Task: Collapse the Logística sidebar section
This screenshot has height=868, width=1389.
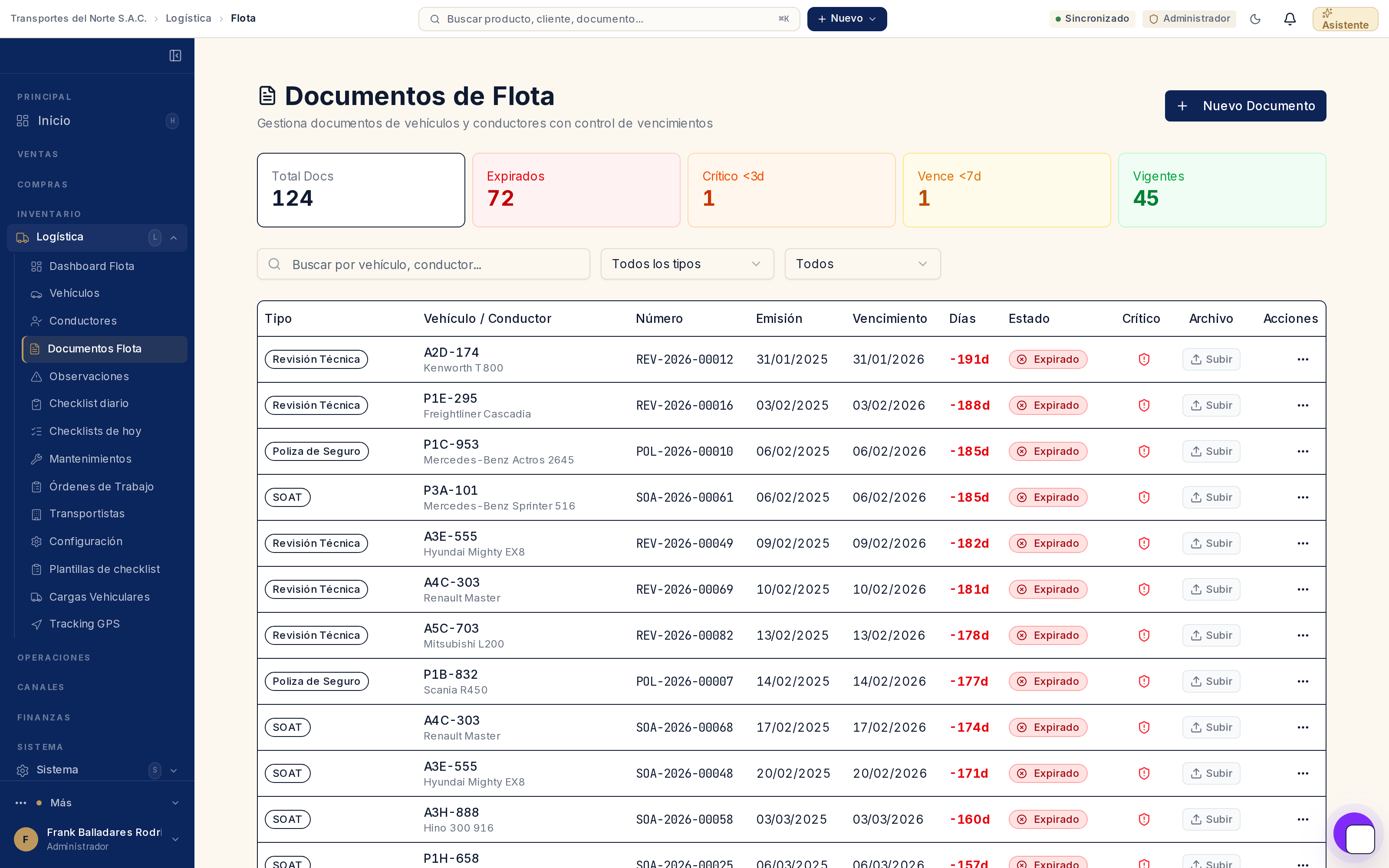Action: [x=97, y=237]
